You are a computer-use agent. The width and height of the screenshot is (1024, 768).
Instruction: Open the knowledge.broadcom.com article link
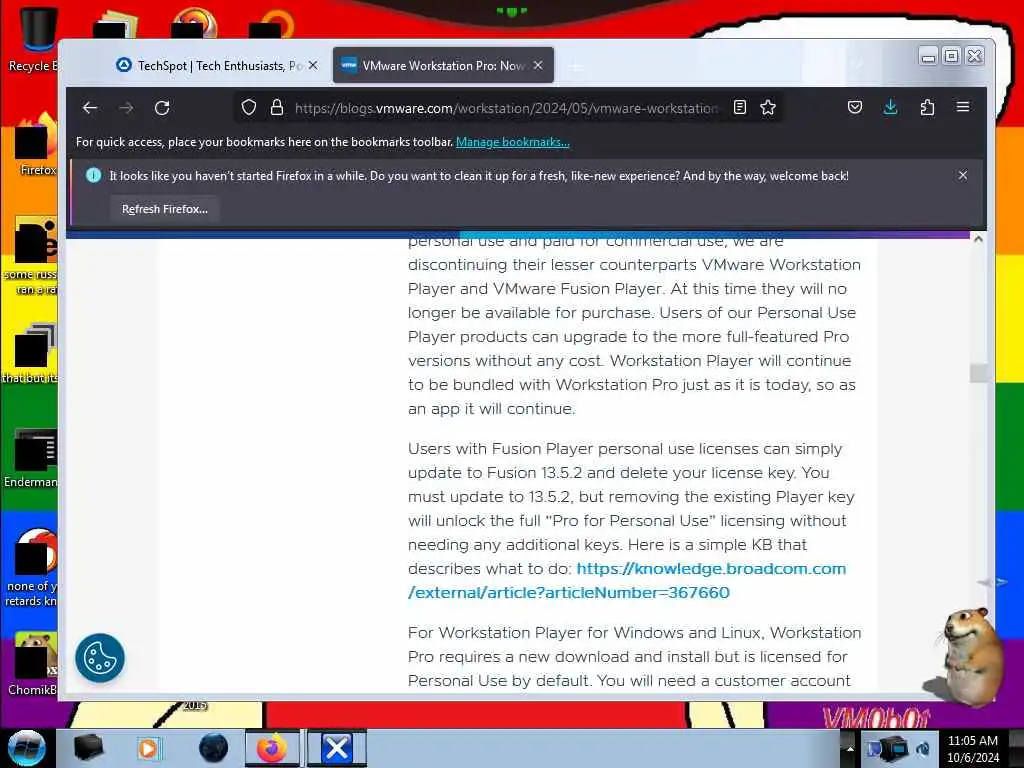pos(627,581)
